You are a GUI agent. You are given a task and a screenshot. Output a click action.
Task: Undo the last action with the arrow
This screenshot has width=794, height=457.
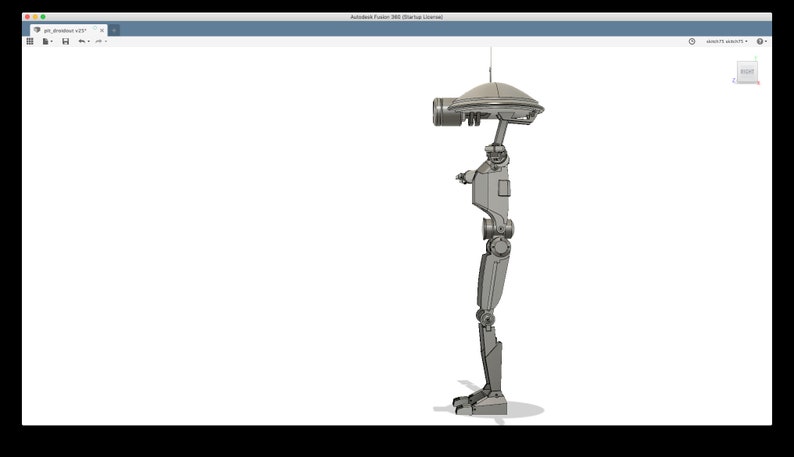[x=82, y=42]
